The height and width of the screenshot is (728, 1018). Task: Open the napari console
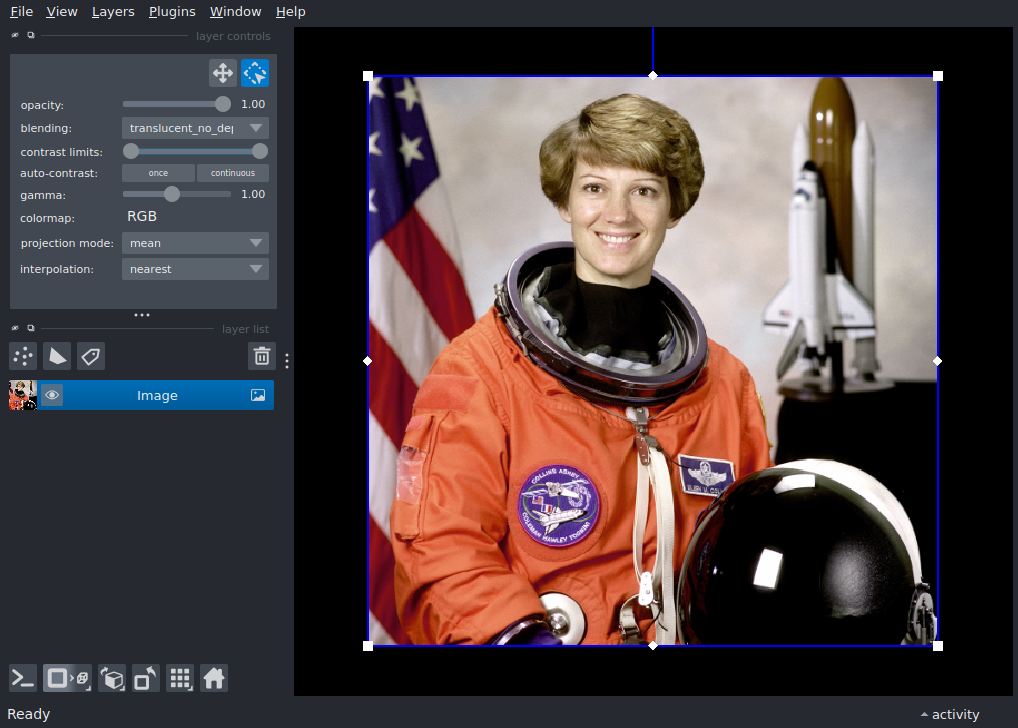coord(22,678)
